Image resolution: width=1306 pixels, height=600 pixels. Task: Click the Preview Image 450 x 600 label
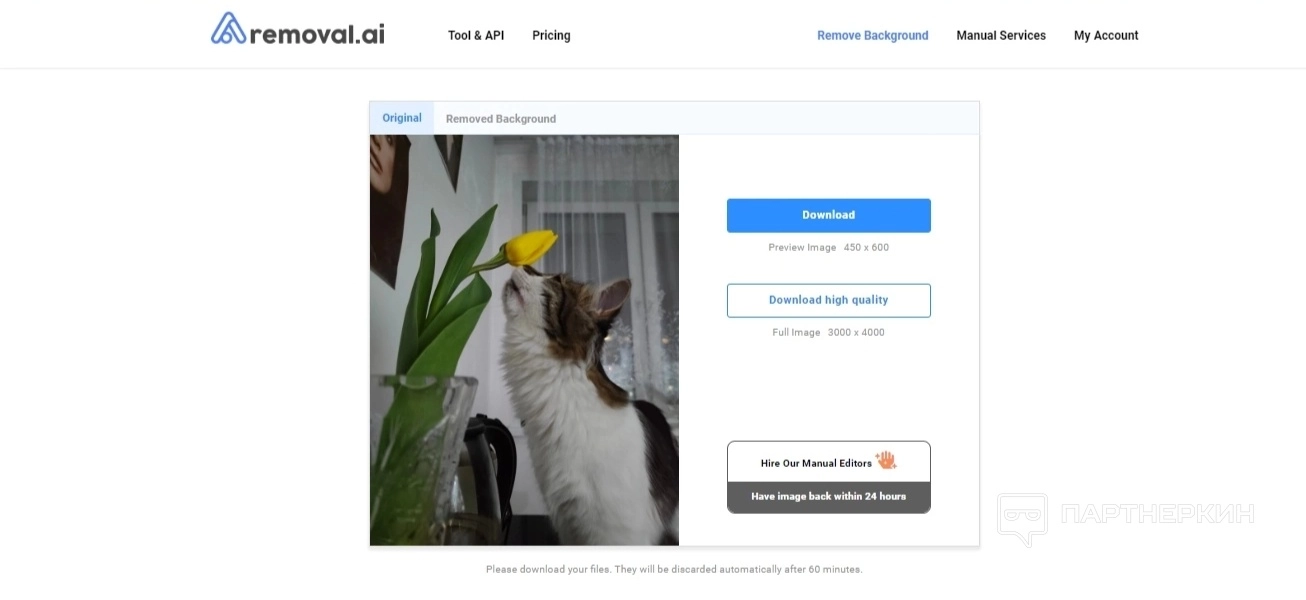point(829,247)
